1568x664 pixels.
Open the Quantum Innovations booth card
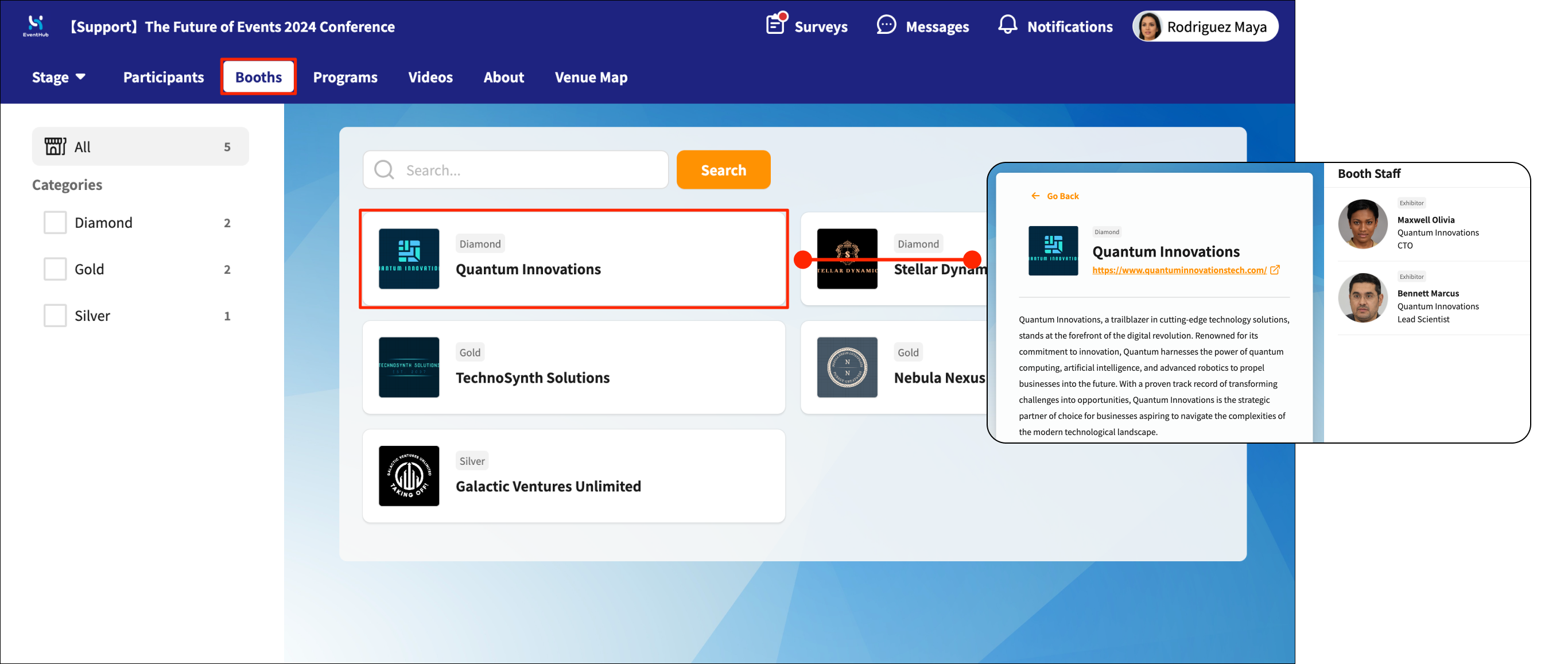(x=574, y=259)
